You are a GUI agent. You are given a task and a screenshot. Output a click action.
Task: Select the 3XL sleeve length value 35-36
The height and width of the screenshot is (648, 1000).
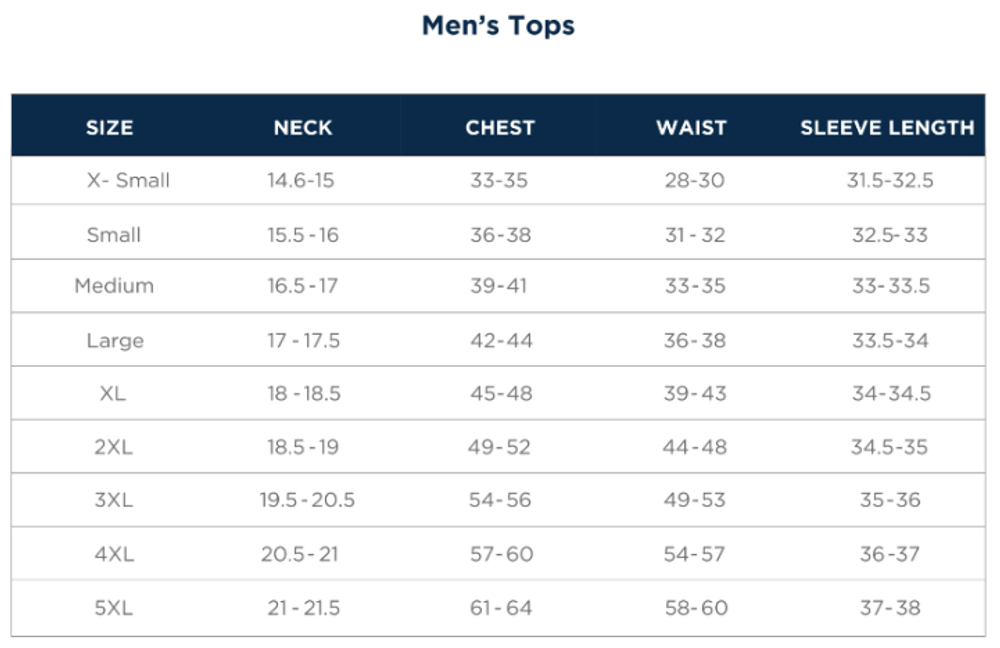pos(890,500)
